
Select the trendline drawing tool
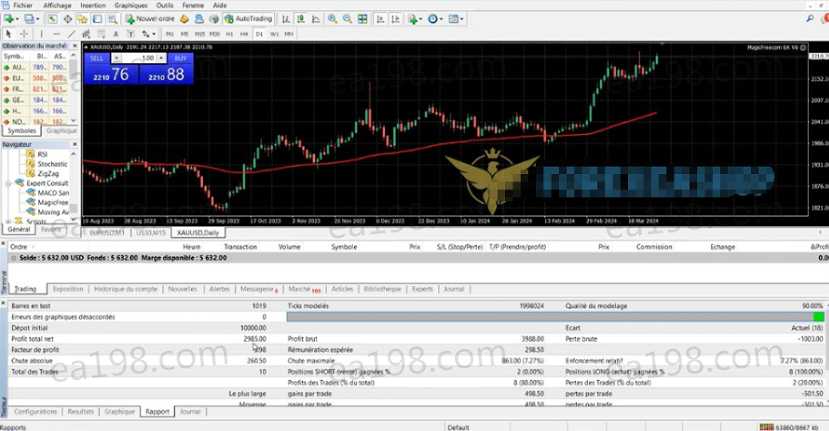(x=74, y=34)
